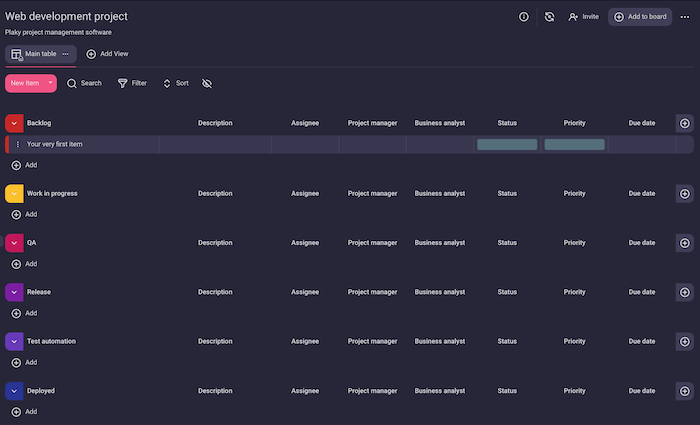This screenshot has height=425, width=700.
Task: Open the automation sync icon in header
Action: [x=549, y=17]
